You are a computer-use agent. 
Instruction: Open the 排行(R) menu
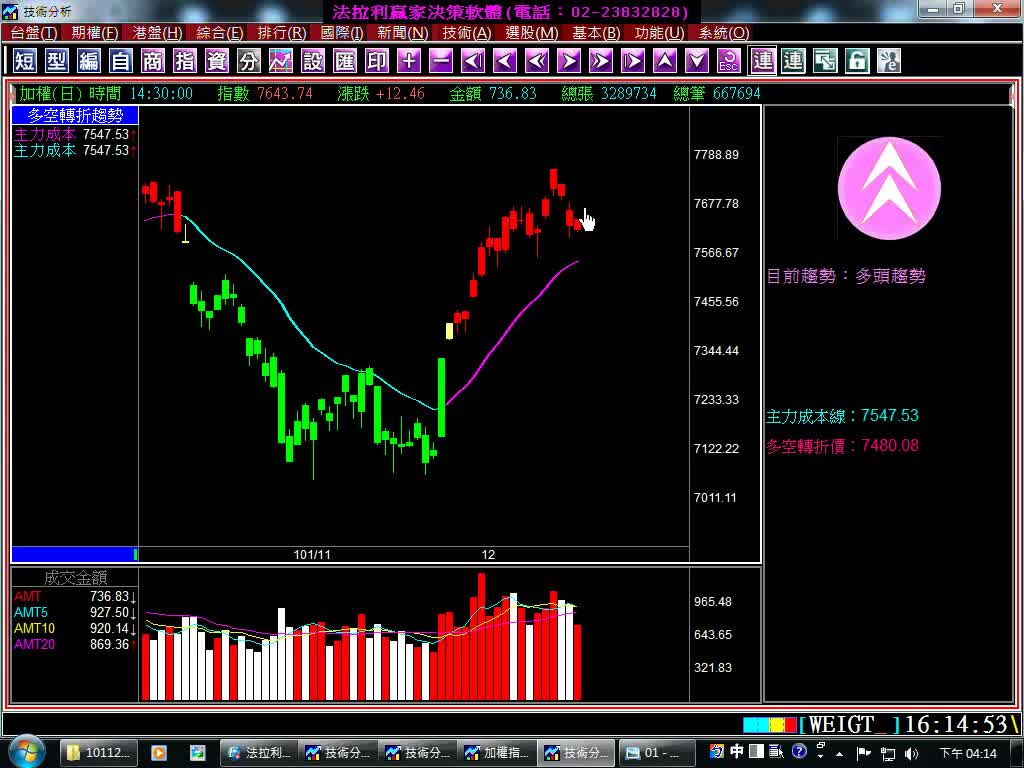282,33
